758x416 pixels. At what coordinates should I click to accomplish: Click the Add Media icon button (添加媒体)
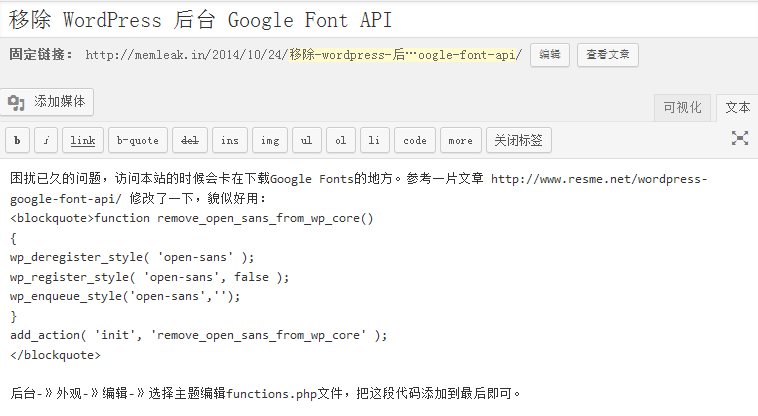coord(47,102)
